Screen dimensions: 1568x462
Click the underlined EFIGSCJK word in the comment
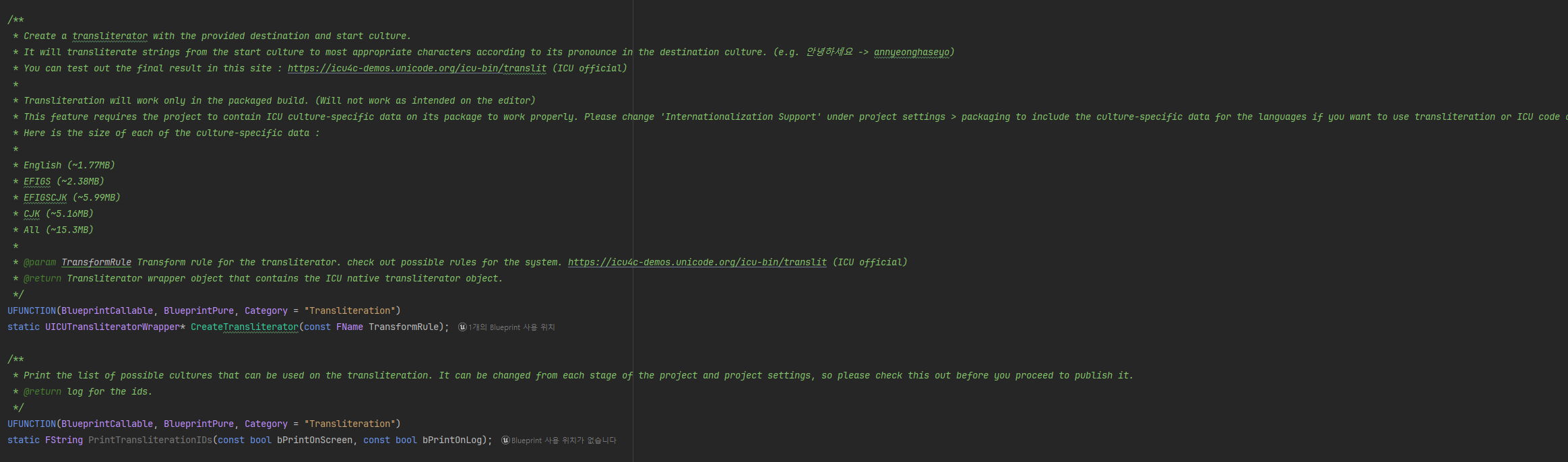[x=45, y=197]
